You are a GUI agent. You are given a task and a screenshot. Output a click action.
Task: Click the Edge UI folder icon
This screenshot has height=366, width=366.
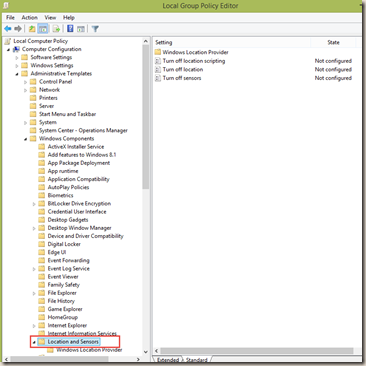(x=42, y=252)
